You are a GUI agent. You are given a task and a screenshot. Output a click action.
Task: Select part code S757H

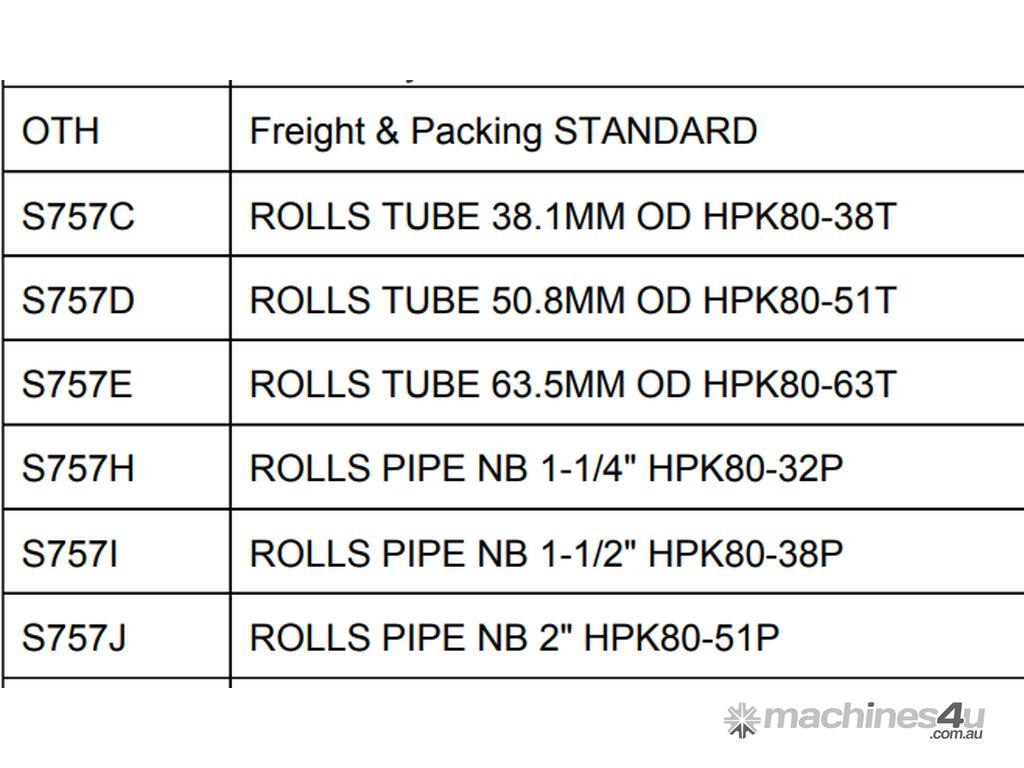point(77,469)
